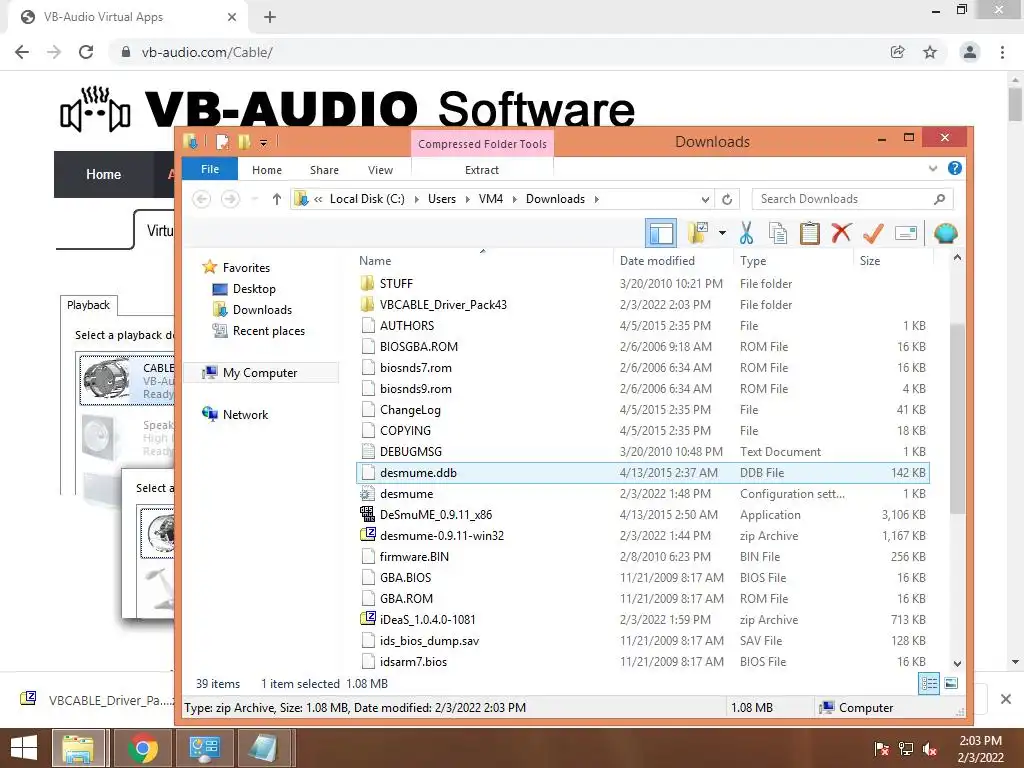Select Network in the navigation pane
This screenshot has height=768, width=1024.
tap(245, 415)
